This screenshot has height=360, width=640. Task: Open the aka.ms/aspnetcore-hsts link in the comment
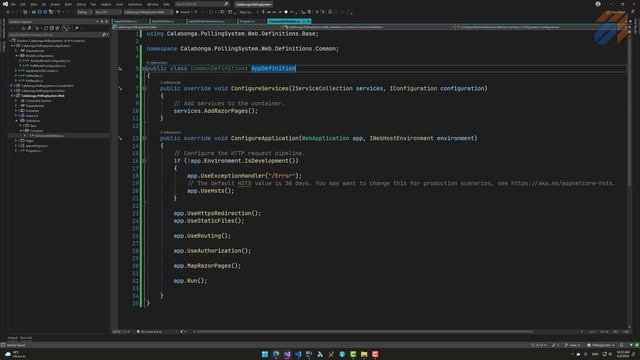[x=562, y=183]
